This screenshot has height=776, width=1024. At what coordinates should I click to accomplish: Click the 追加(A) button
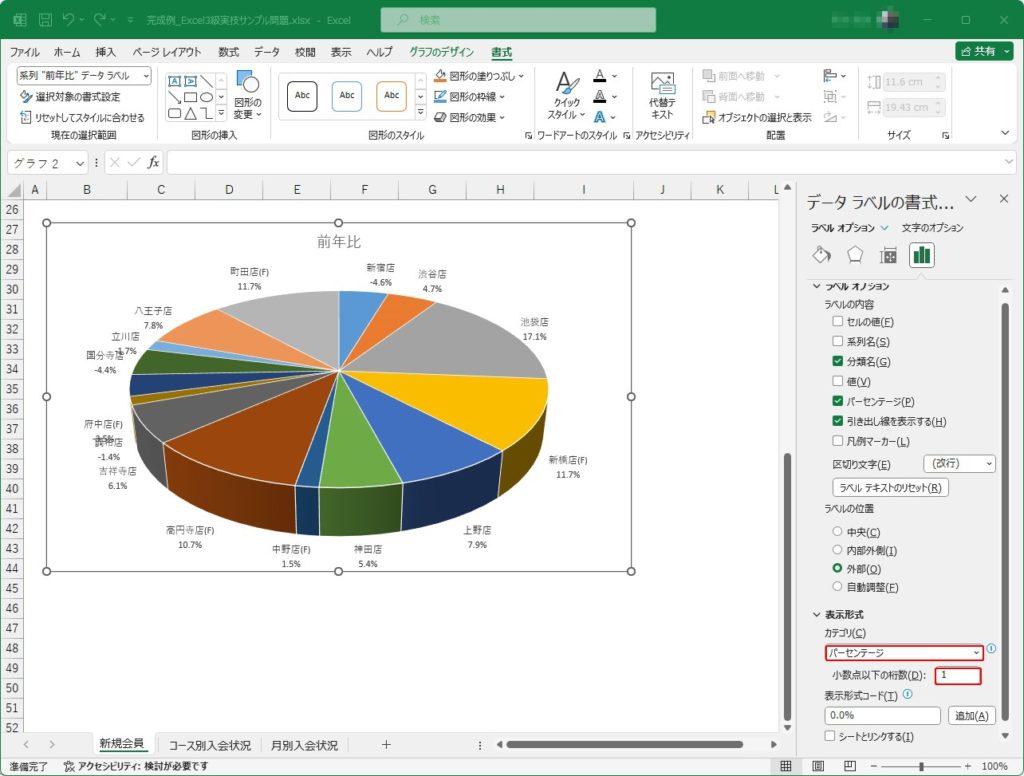[971, 715]
